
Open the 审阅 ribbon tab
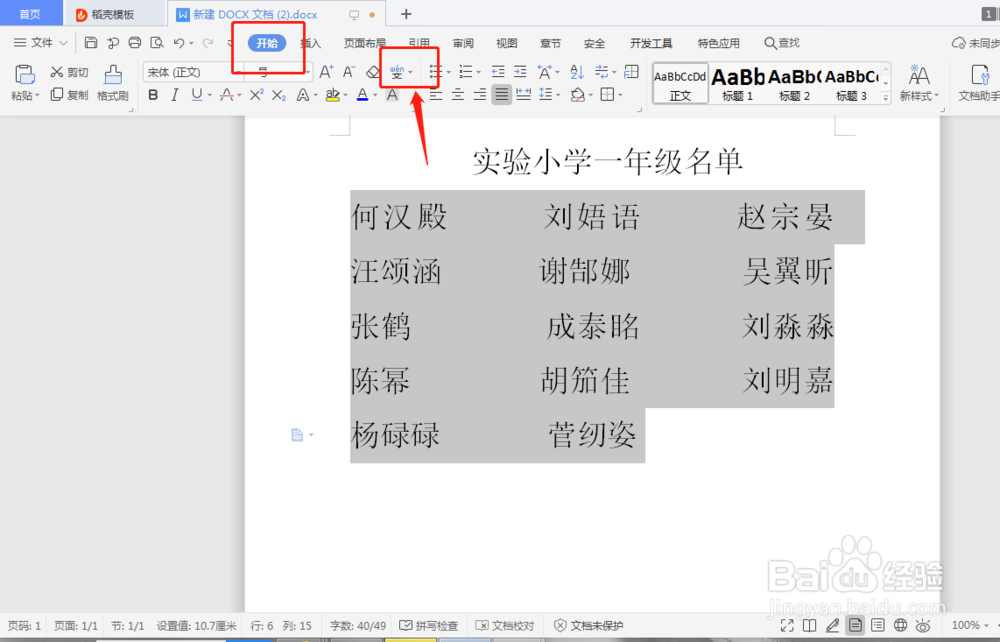click(x=463, y=43)
